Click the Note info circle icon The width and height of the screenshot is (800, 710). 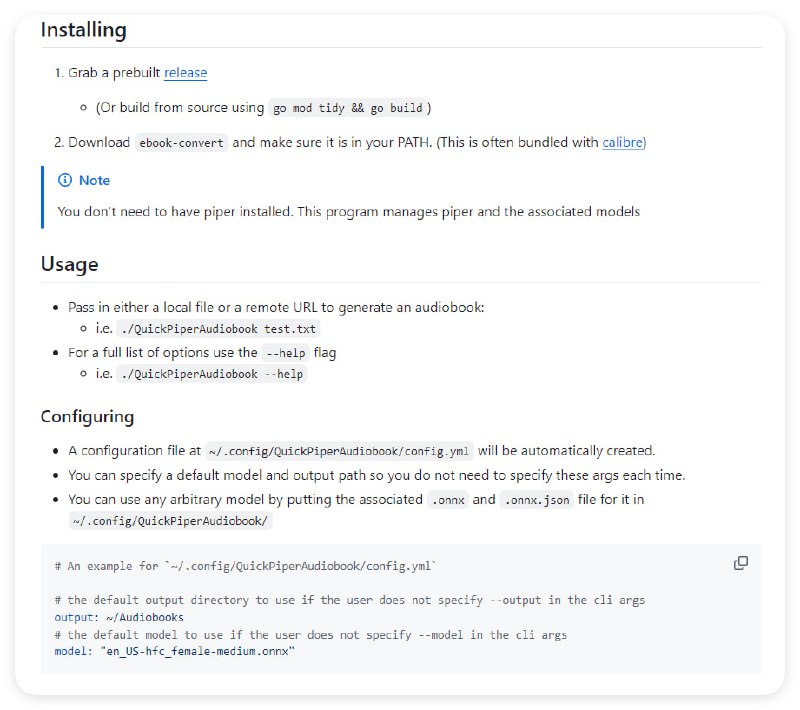click(65, 181)
